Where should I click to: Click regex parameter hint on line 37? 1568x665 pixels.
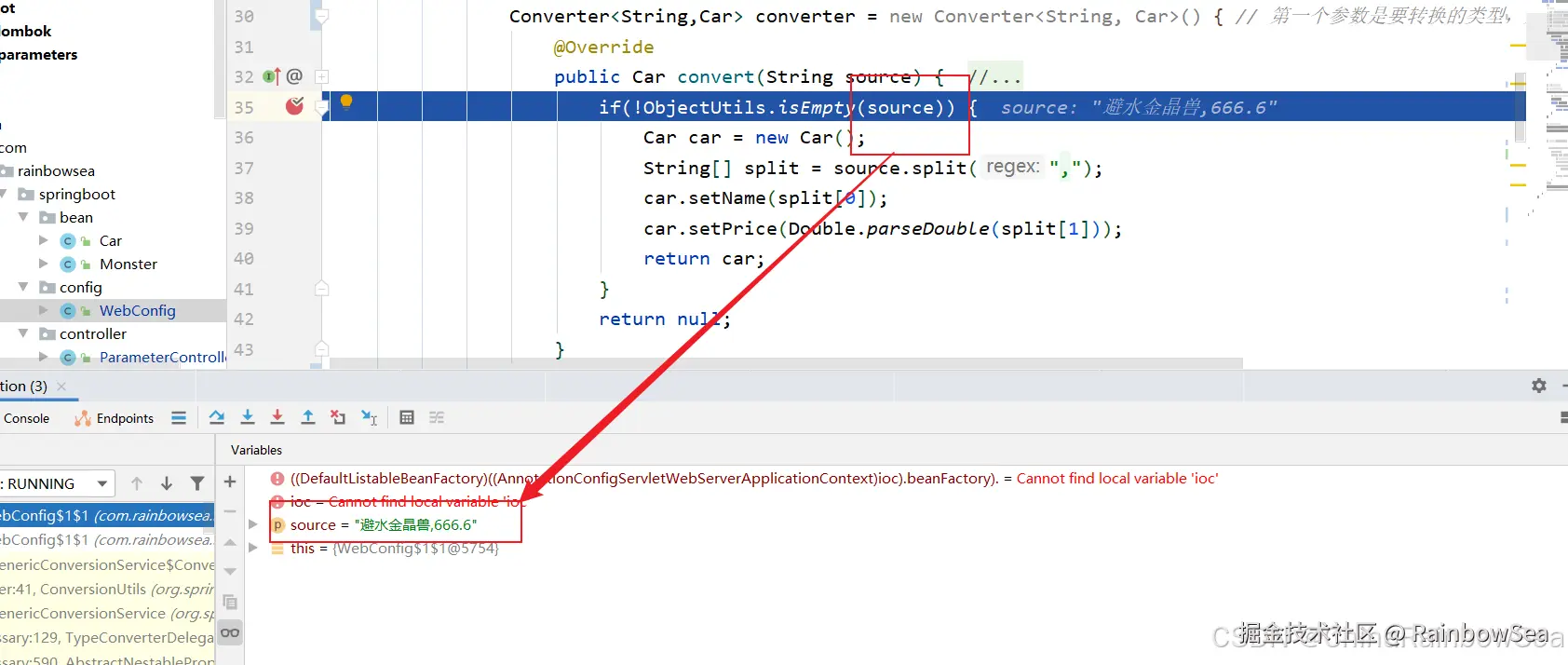[1012, 167]
